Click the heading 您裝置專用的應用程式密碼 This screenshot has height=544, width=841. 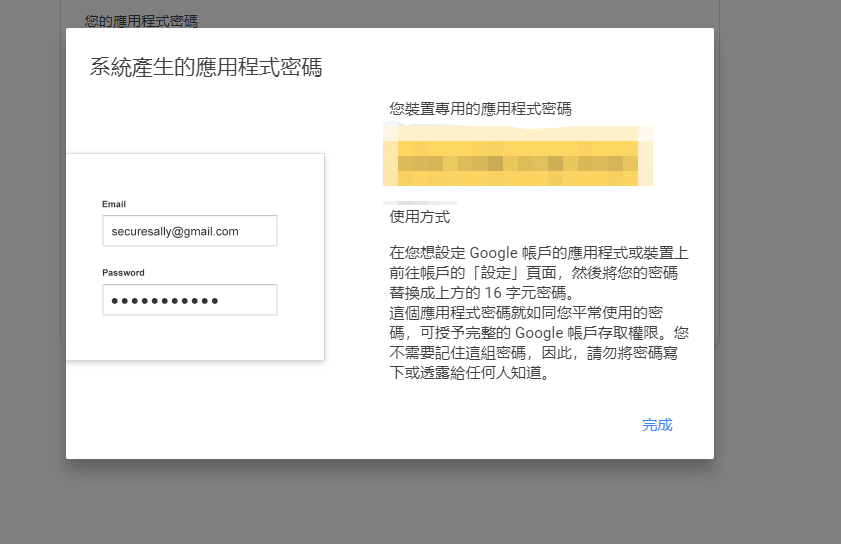click(x=481, y=109)
